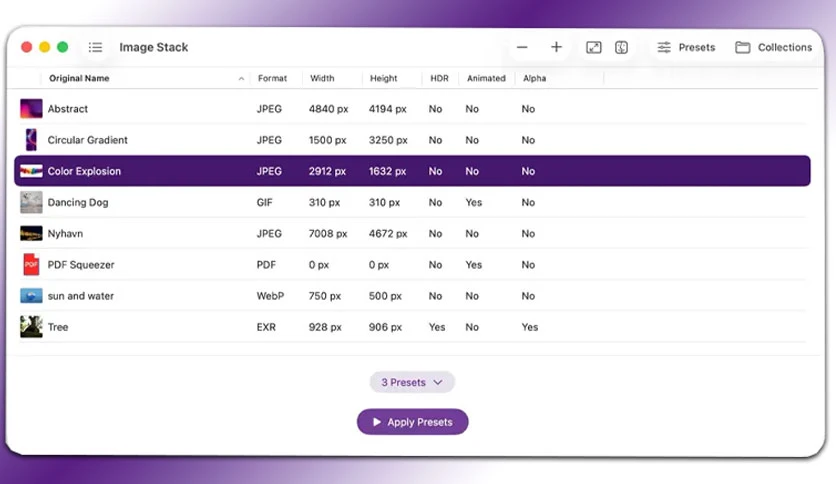This screenshot has width=836, height=484.
Task: Click Tree's Alpha Yes value
Action: point(529,327)
